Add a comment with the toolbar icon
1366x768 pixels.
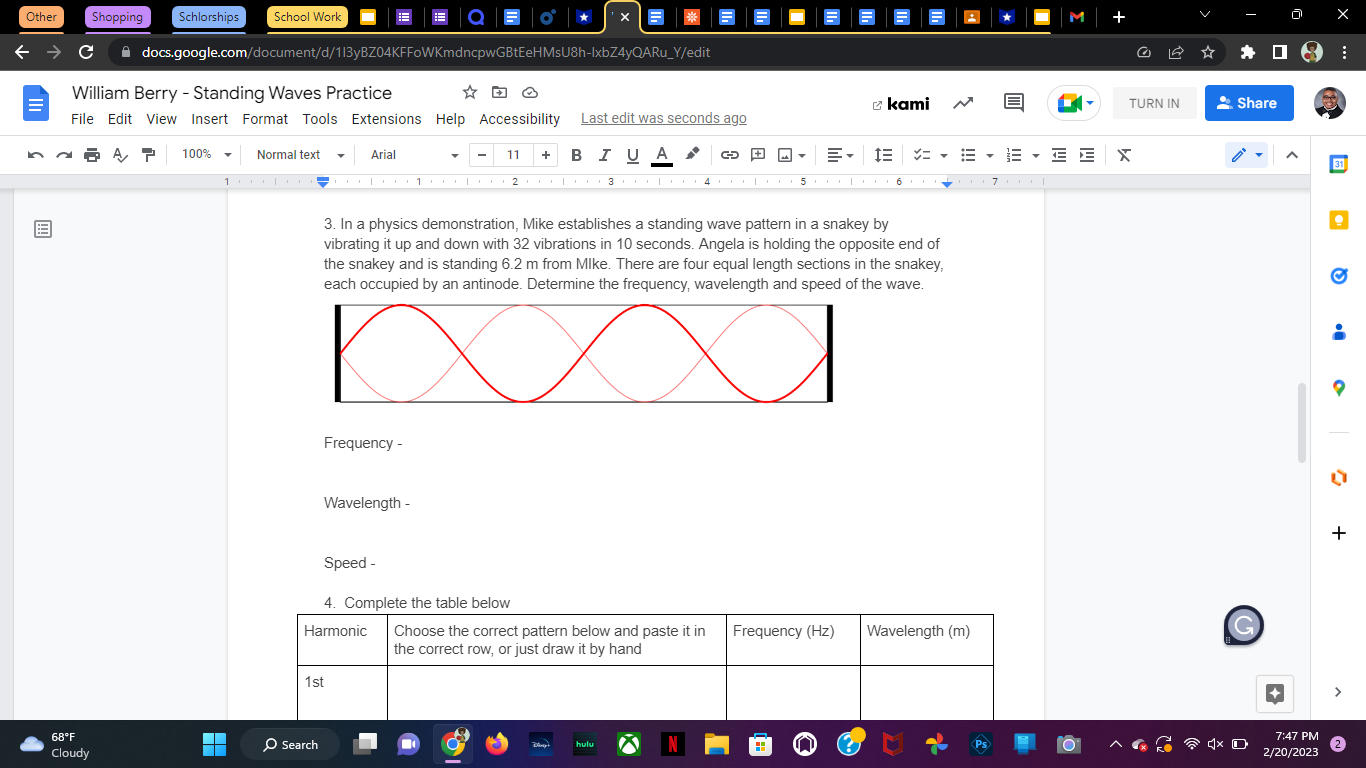pos(758,155)
